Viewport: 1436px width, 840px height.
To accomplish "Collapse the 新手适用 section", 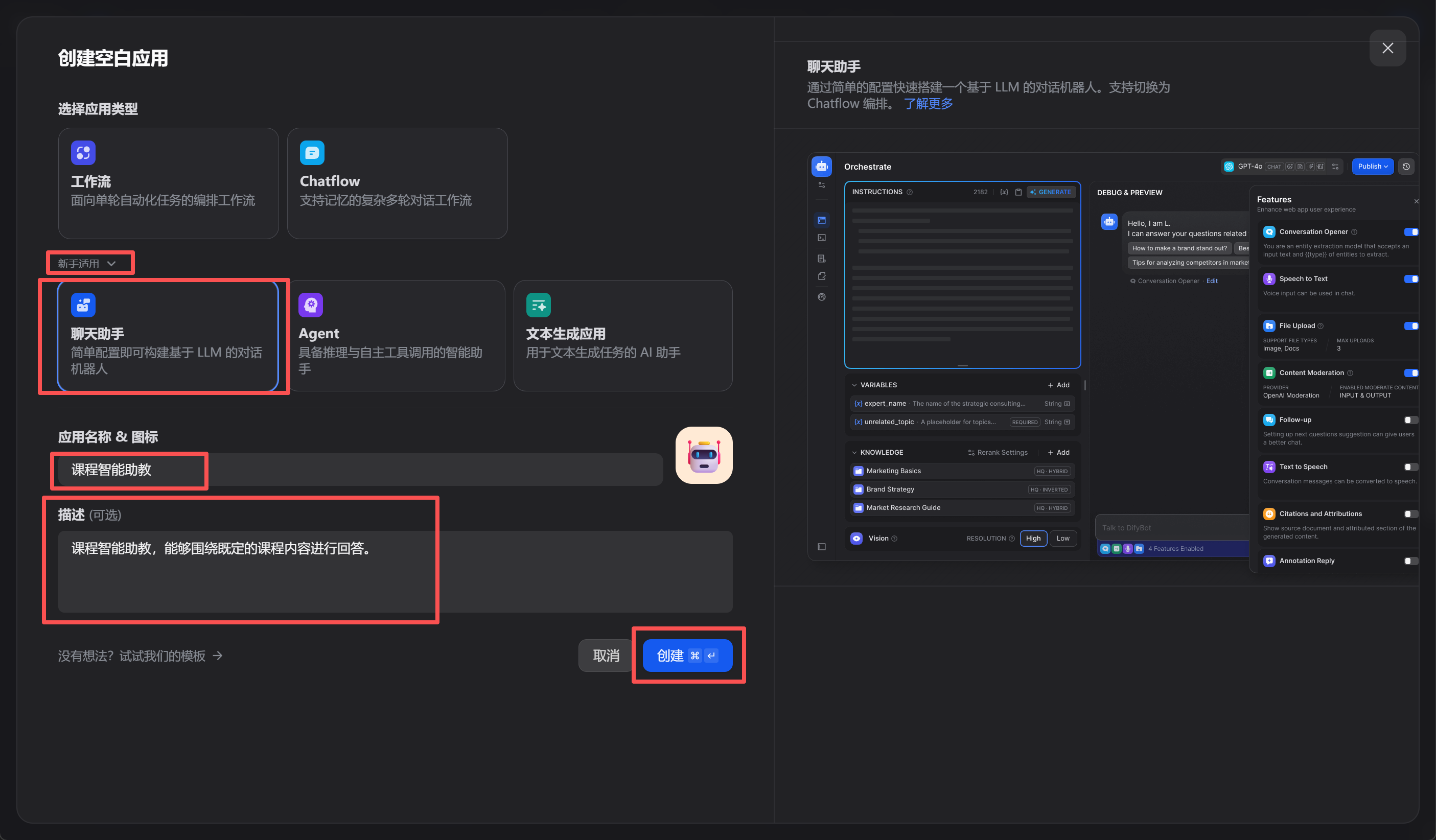I will (x=86, y=263).
